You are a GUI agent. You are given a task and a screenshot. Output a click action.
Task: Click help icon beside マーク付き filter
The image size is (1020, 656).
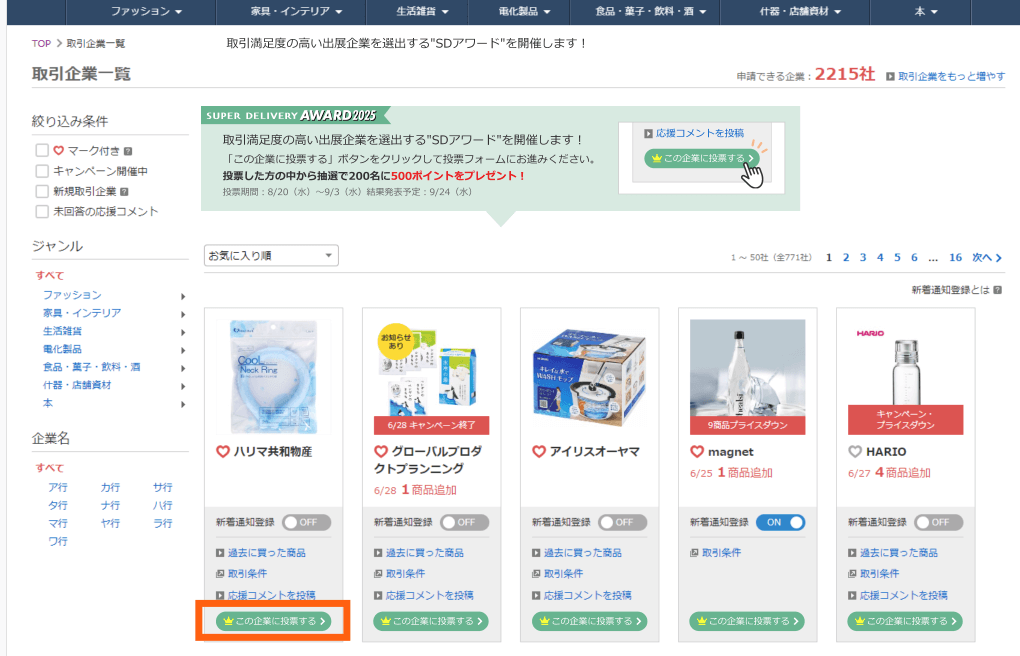coord(128,151)
